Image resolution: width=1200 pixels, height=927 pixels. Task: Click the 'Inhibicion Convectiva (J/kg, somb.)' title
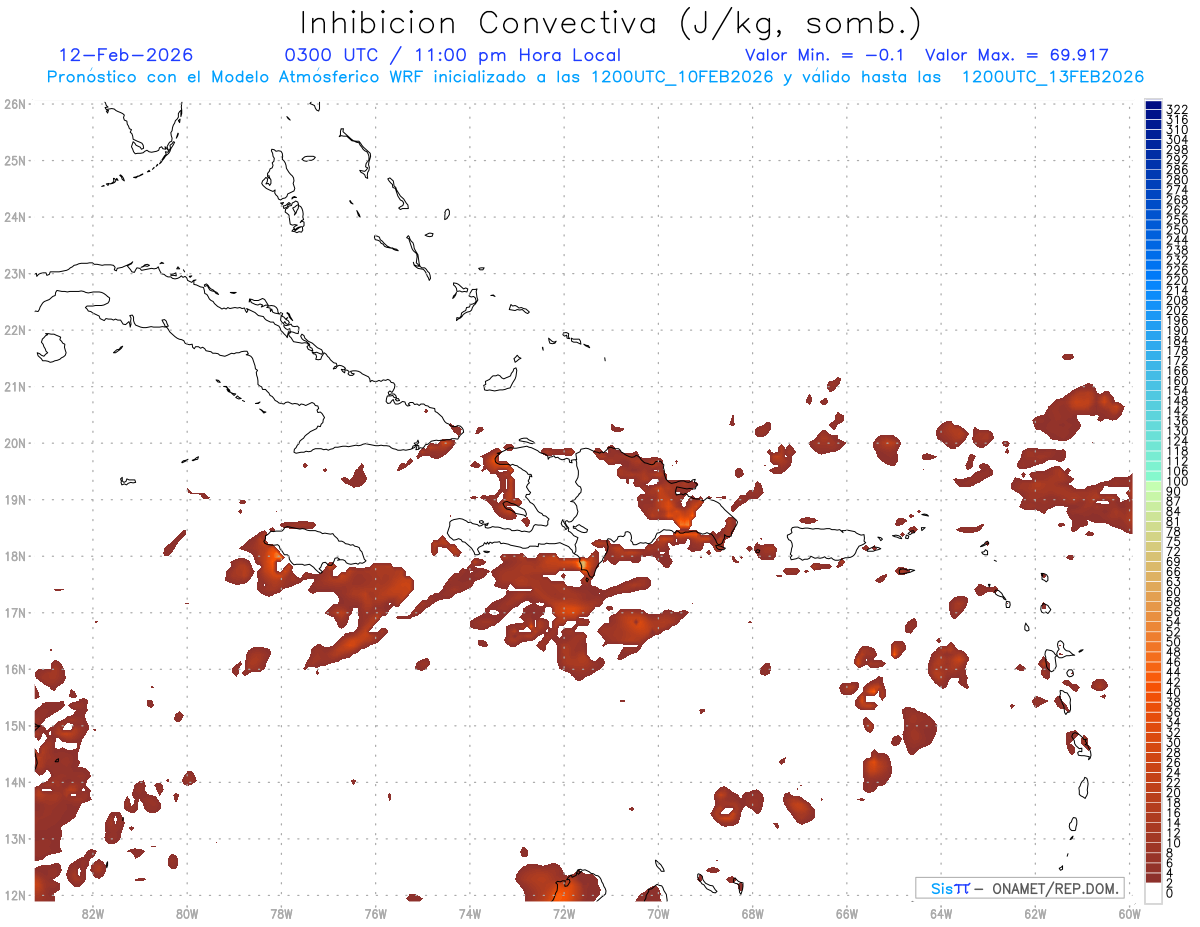click(x=611, y=24)
